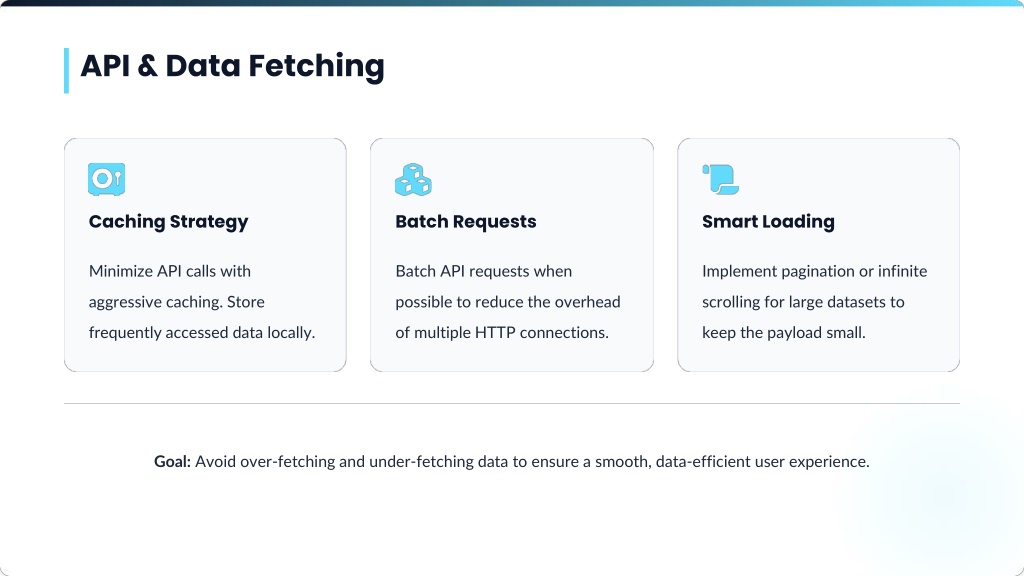The height and width of the screenshot is (576, 1024).
Task: Click the 'Batch API requests when' text line
Action: 483,271
